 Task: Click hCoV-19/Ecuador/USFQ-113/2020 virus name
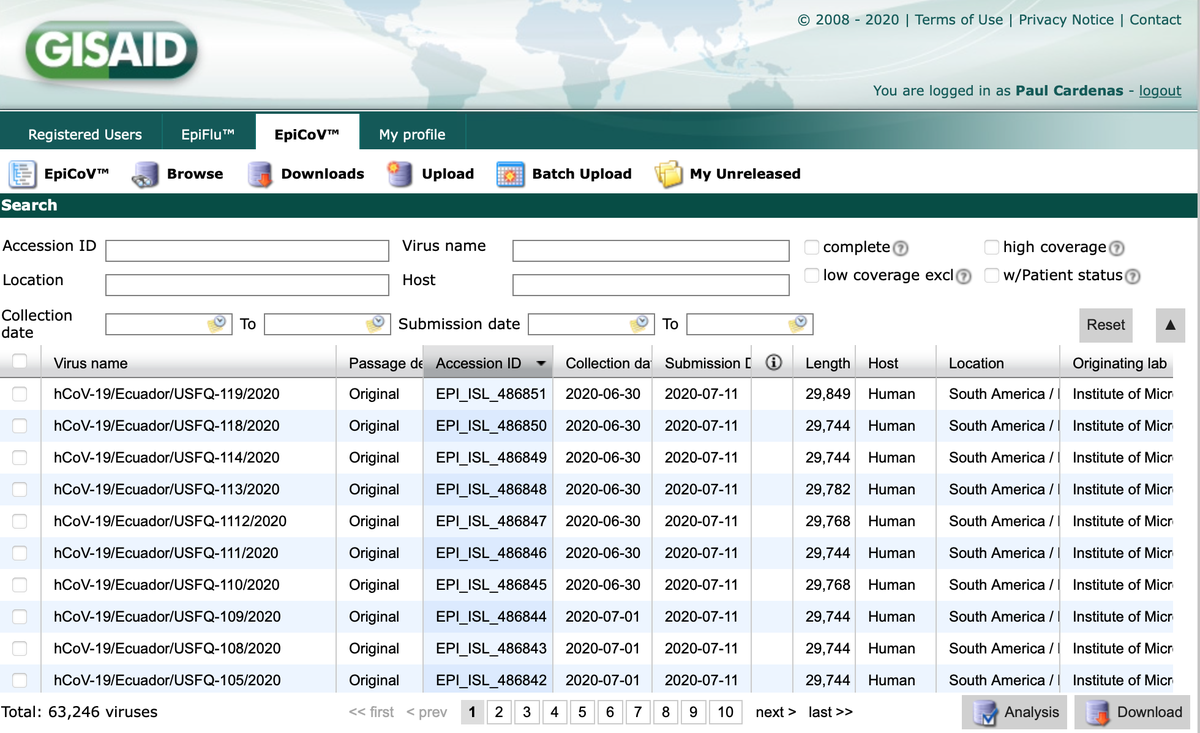click(167, 489)
